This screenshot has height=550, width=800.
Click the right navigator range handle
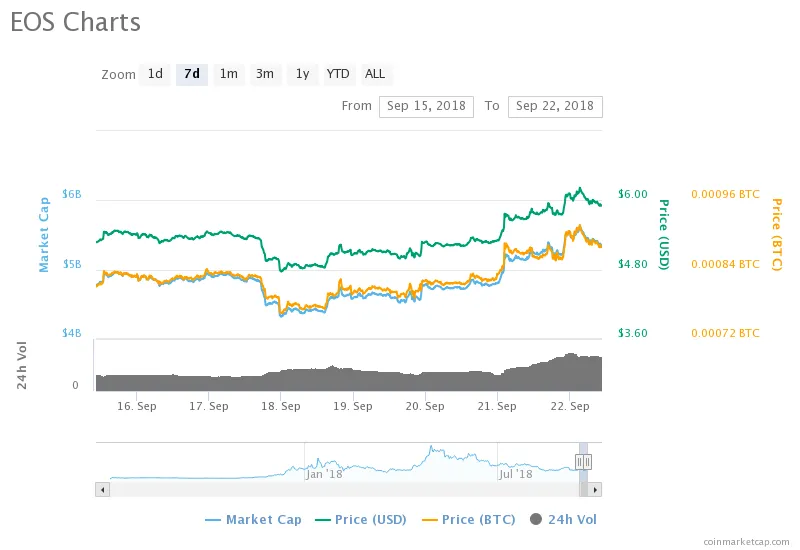click(x=587, y=462)
